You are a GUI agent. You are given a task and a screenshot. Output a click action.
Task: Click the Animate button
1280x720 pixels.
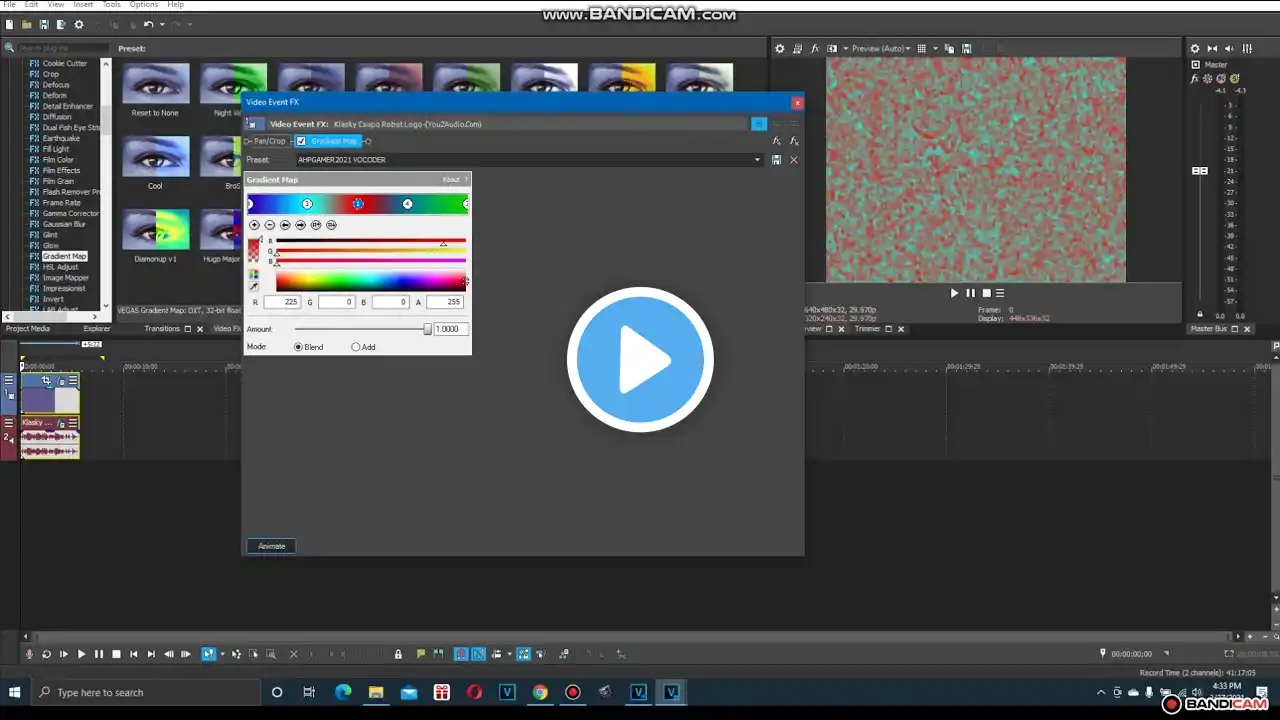271,546
